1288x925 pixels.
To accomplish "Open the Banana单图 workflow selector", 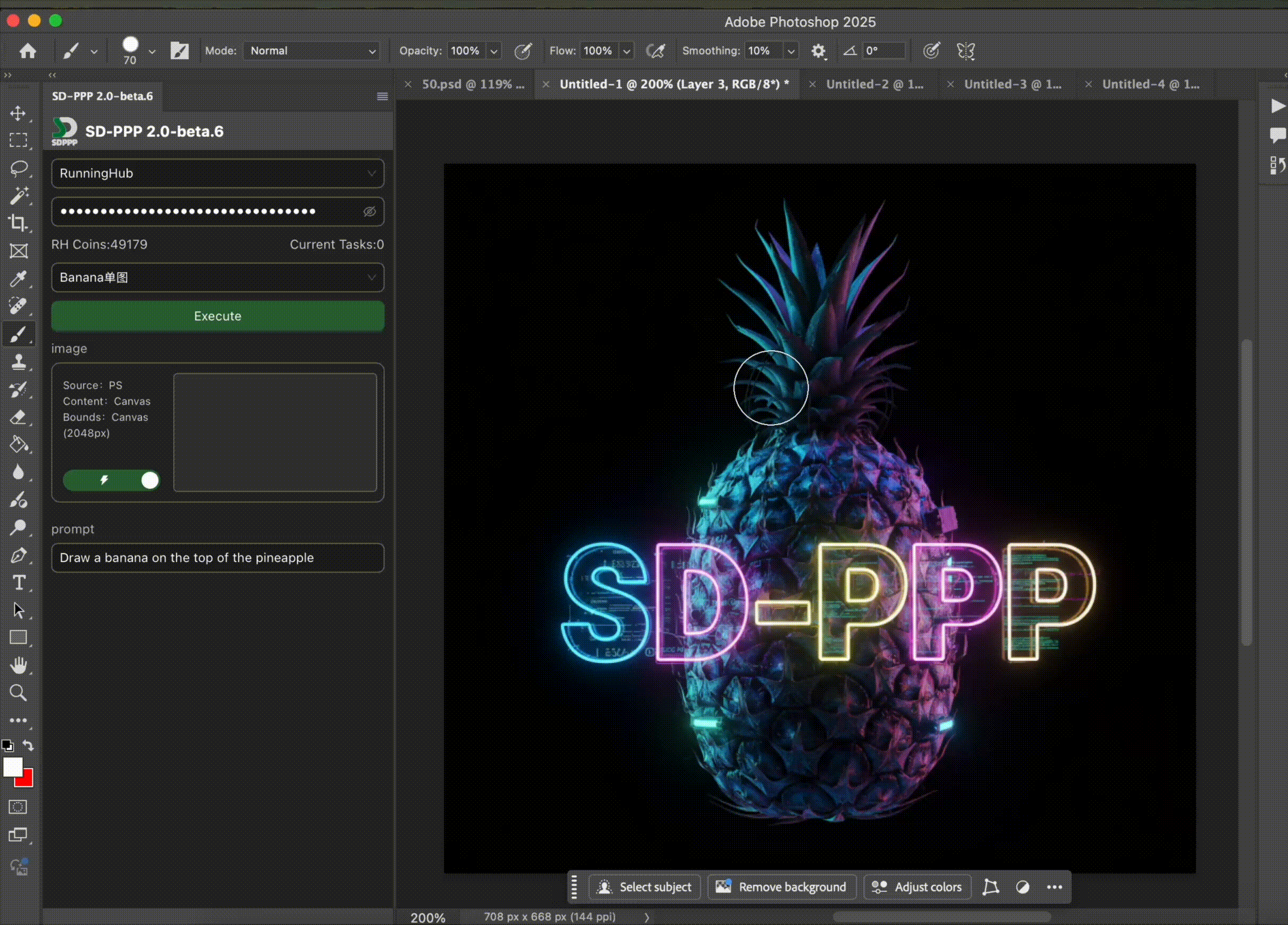I will pyautogui.click(x=218, y=278).
